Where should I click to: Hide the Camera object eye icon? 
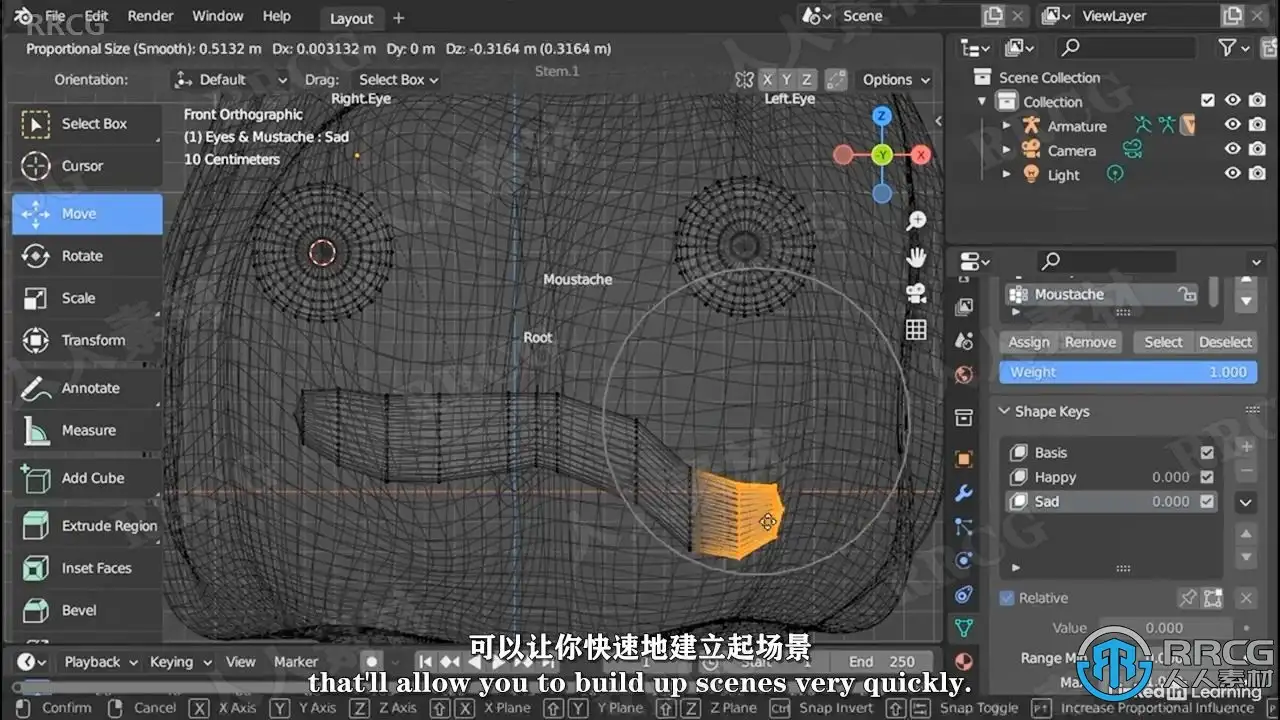point(1233,150)
